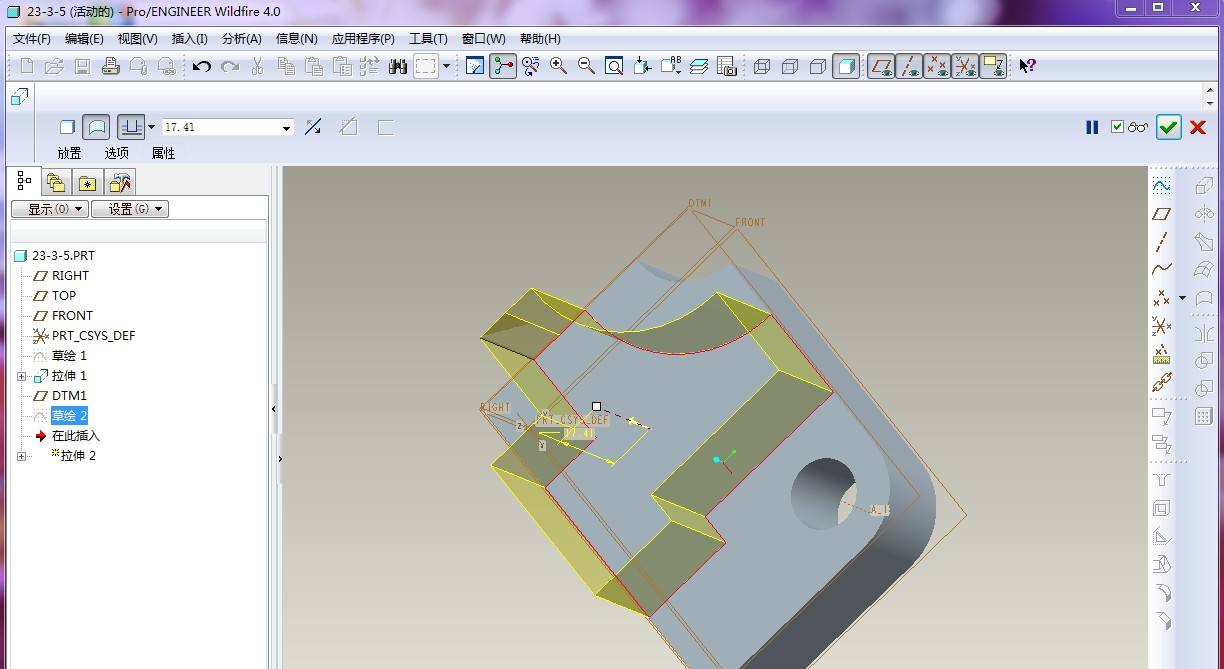Toggle the preview checkbox beside glasses
Image resolution: width=1224 pixels, height=669 pixels.
tap(1117, 127)
